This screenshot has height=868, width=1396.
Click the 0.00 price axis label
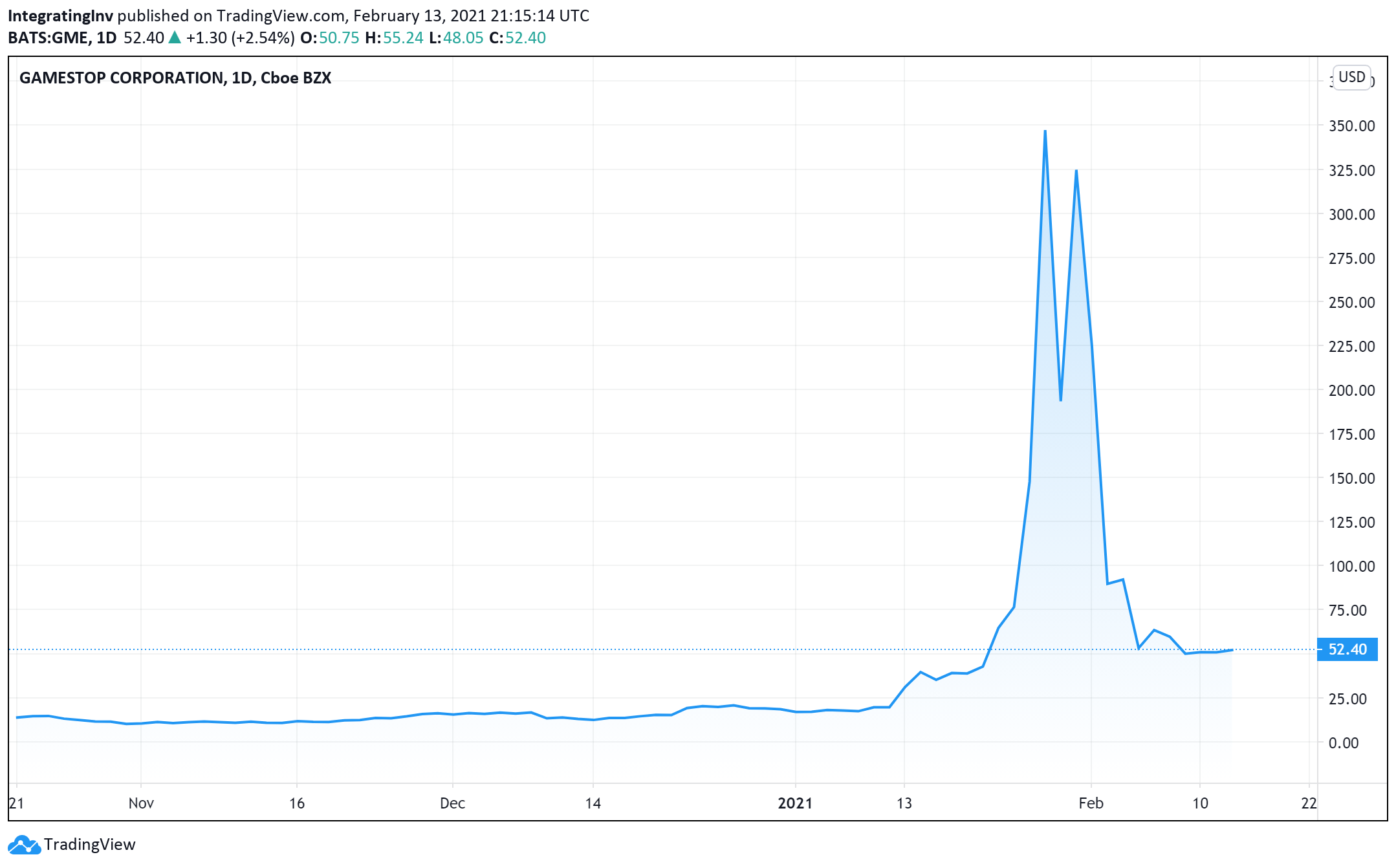tap(1343, 743)
